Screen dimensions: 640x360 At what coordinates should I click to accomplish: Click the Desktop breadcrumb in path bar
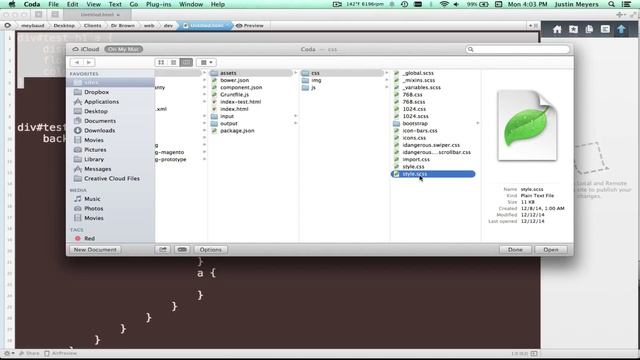coord(64,25)
